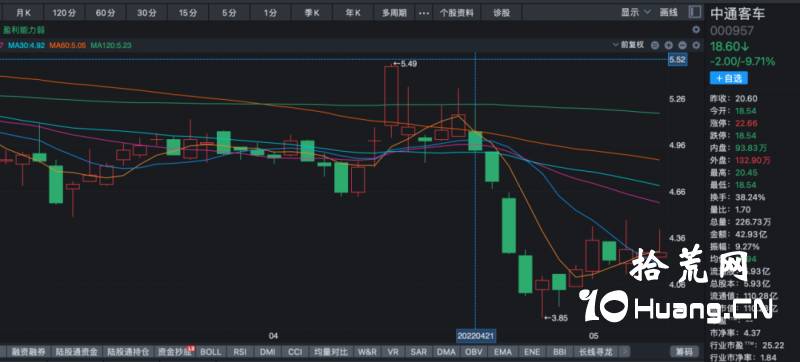This screenshot has height=362, width=800.
Task: Open settings gear beside 盈利能力弱 row
Action: (696, 30)
